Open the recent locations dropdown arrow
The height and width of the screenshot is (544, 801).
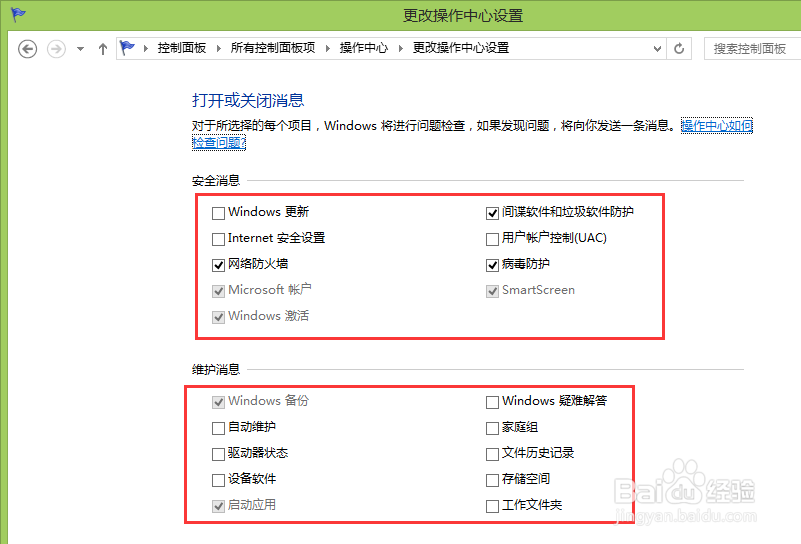click(x=80, y=49)
